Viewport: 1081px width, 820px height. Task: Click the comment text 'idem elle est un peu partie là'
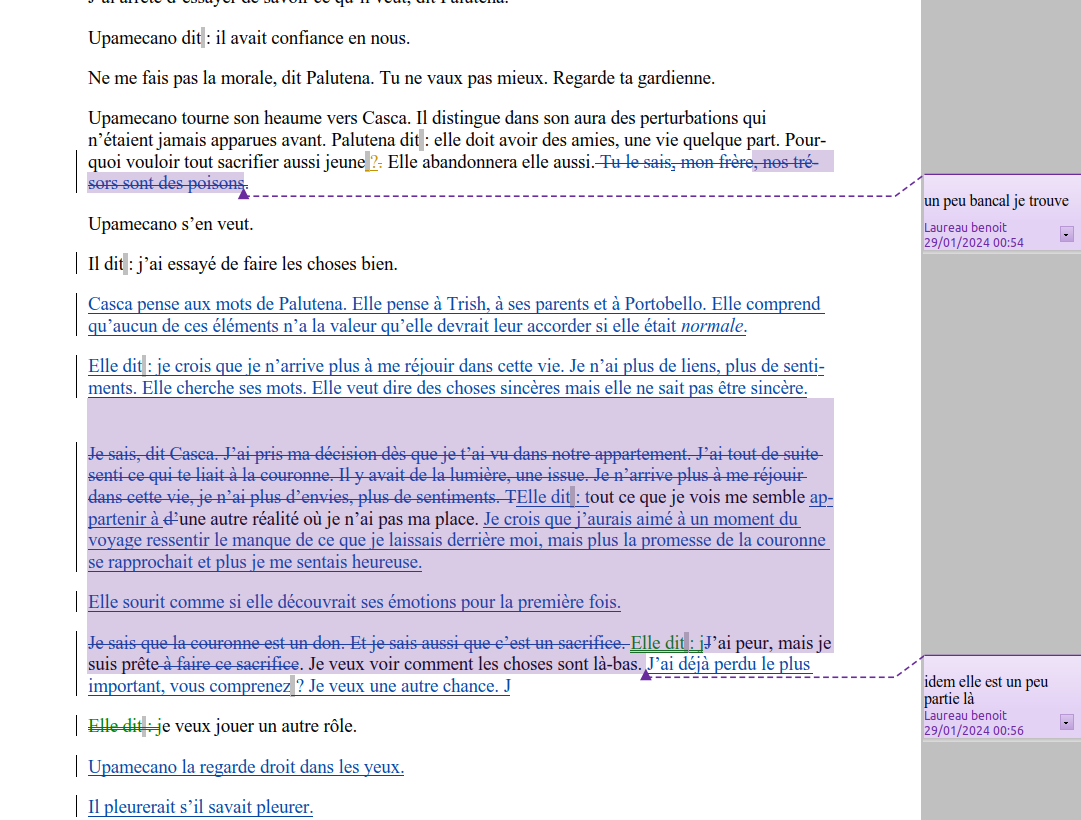985,690
